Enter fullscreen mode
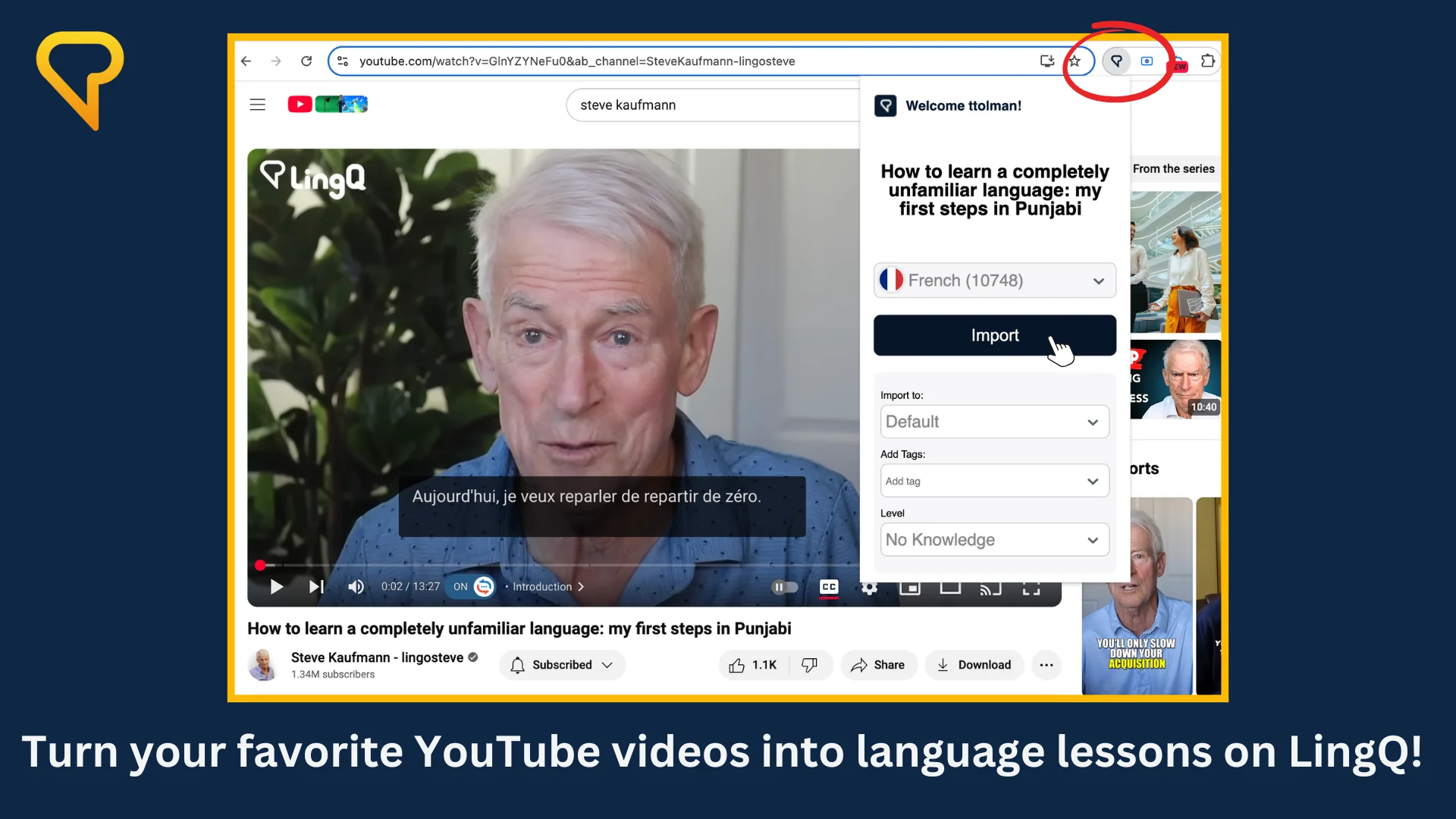Viewport: 1456px width, 819px height. click(1031, 588)
